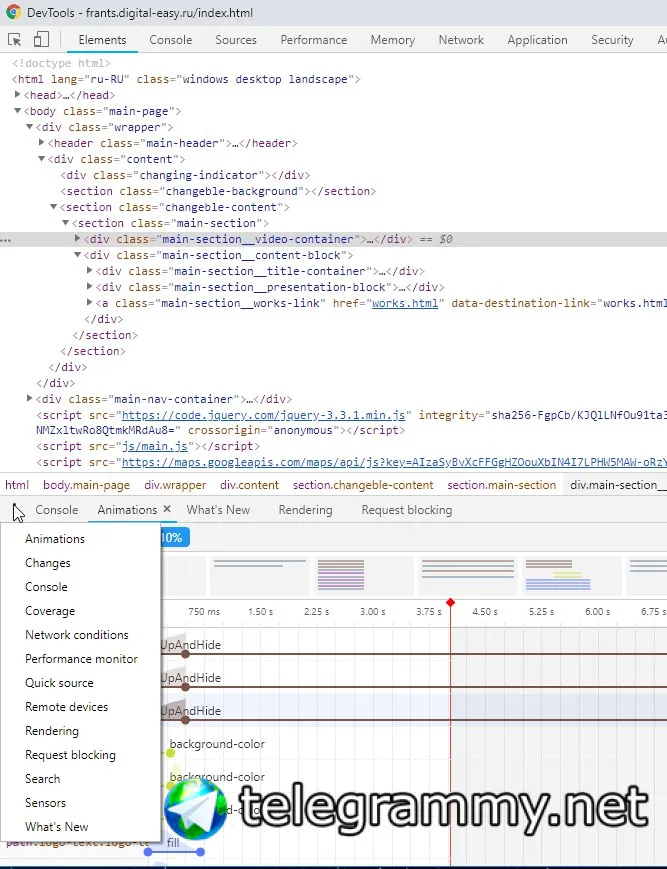Select the blue and yellow animation group thumbnail

[x=570, y=575]
